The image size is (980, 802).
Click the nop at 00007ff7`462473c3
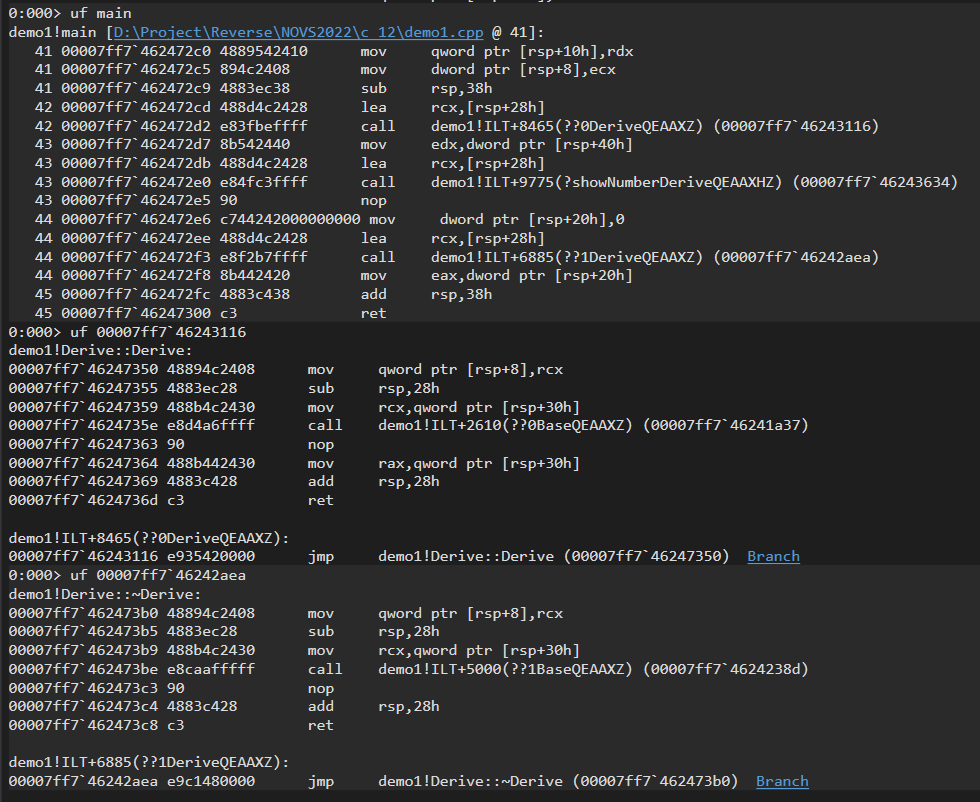click(321, 688)
